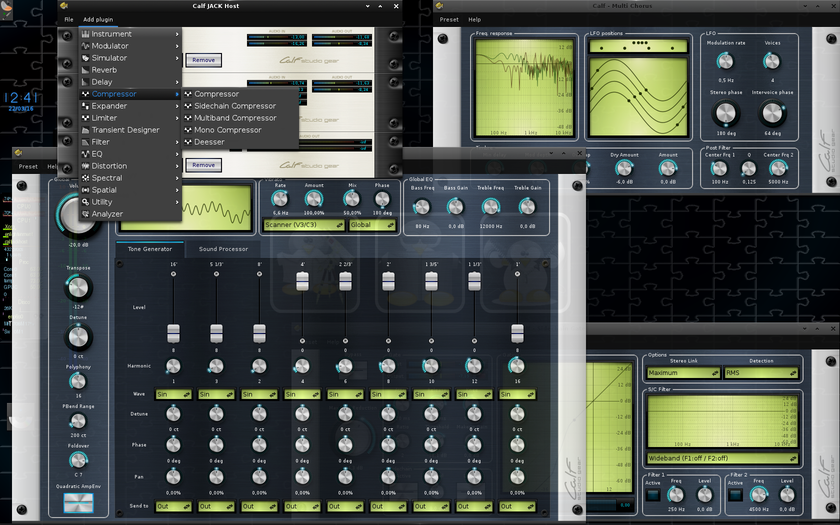The width and height of the screenshot is (840, 525).
Task: Click the Transient Designer icon
Action: pyautogui.click(x=85, y=130)
